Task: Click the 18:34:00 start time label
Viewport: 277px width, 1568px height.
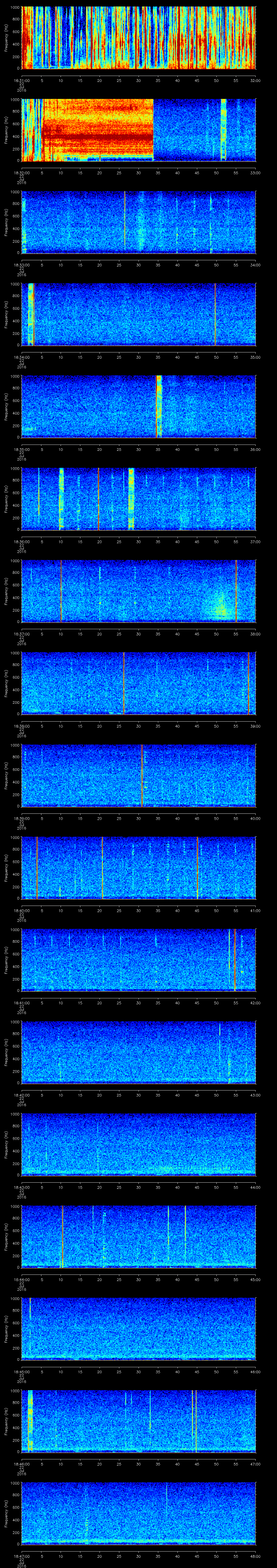Action: (x=21, y=357)
